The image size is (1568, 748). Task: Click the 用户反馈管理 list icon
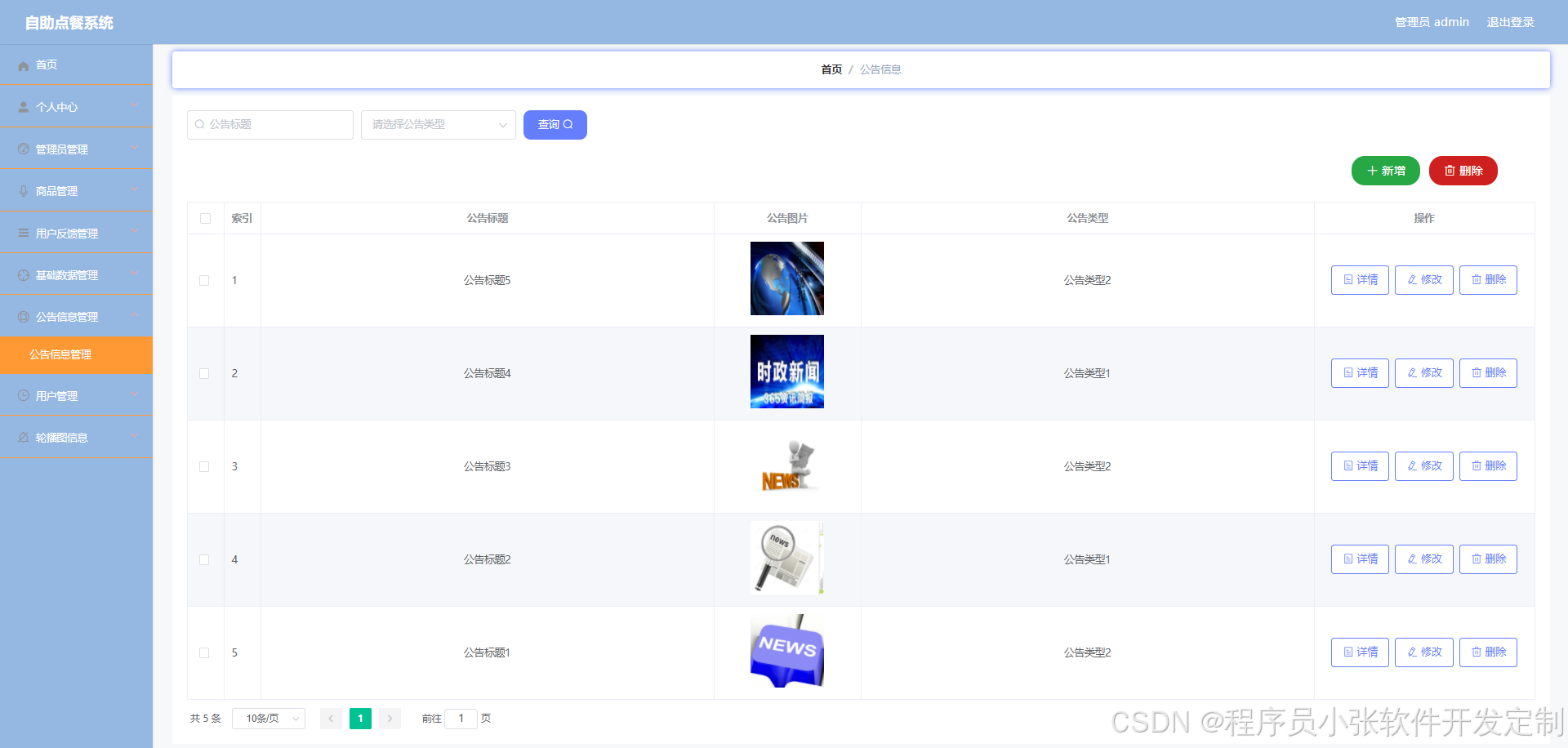pyautogui.click(x=23, y=232)
